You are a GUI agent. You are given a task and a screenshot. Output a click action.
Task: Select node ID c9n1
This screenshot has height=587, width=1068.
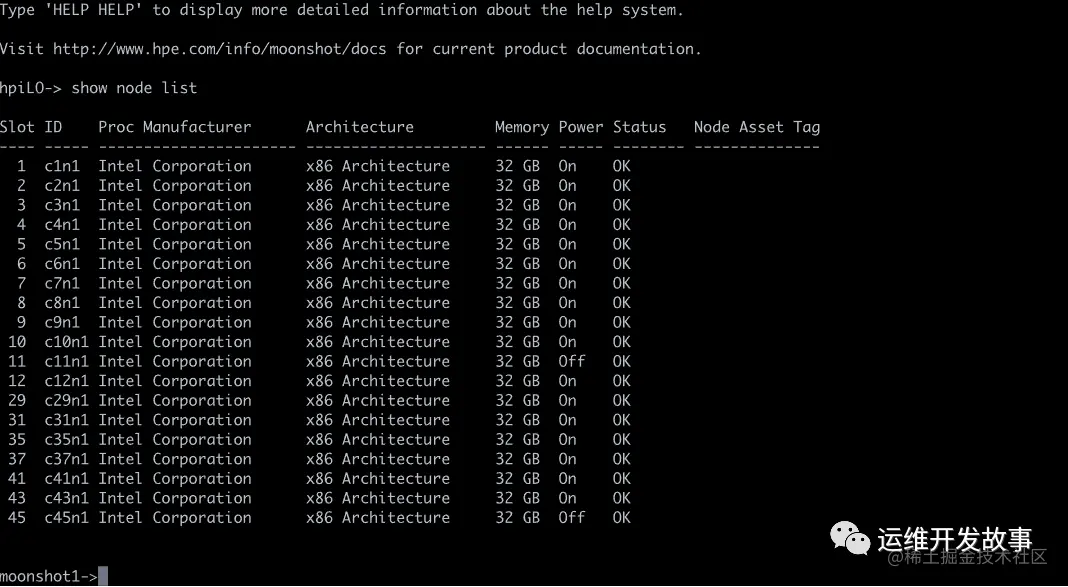pos(62,323)
